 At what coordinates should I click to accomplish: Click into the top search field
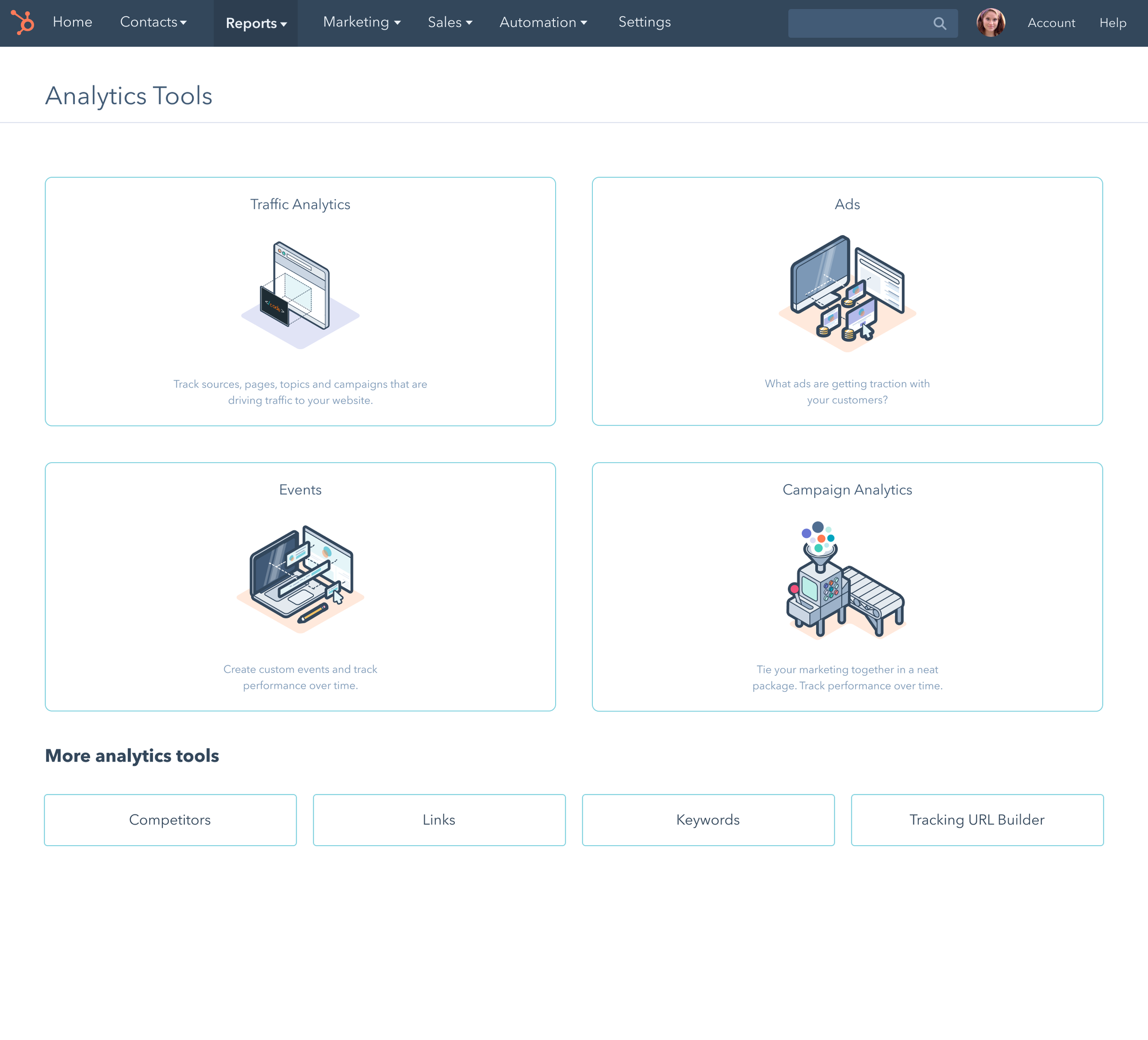(x=857, y=23)
